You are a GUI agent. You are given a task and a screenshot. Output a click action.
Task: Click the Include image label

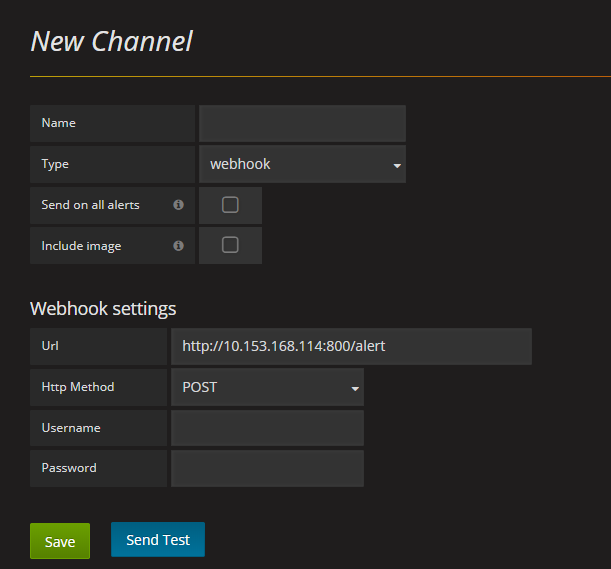point(81,246)
